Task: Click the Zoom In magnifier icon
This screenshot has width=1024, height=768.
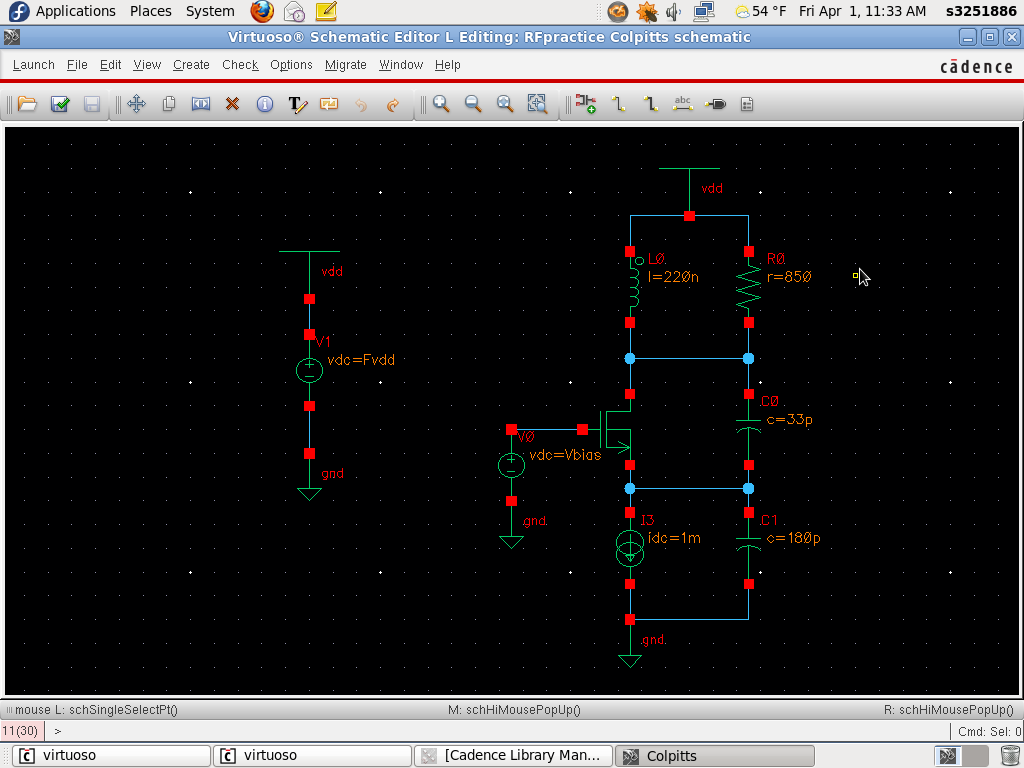Action: pyautogui.click(x=441, y=104)
